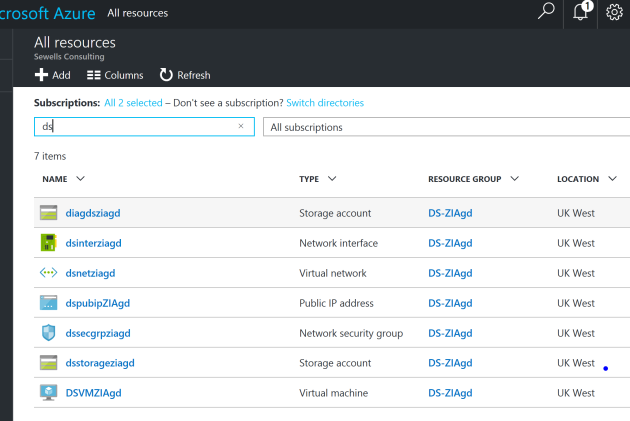The image size is (630, 421).
Task: Click the Switch directories link
Action: [325, 103]
